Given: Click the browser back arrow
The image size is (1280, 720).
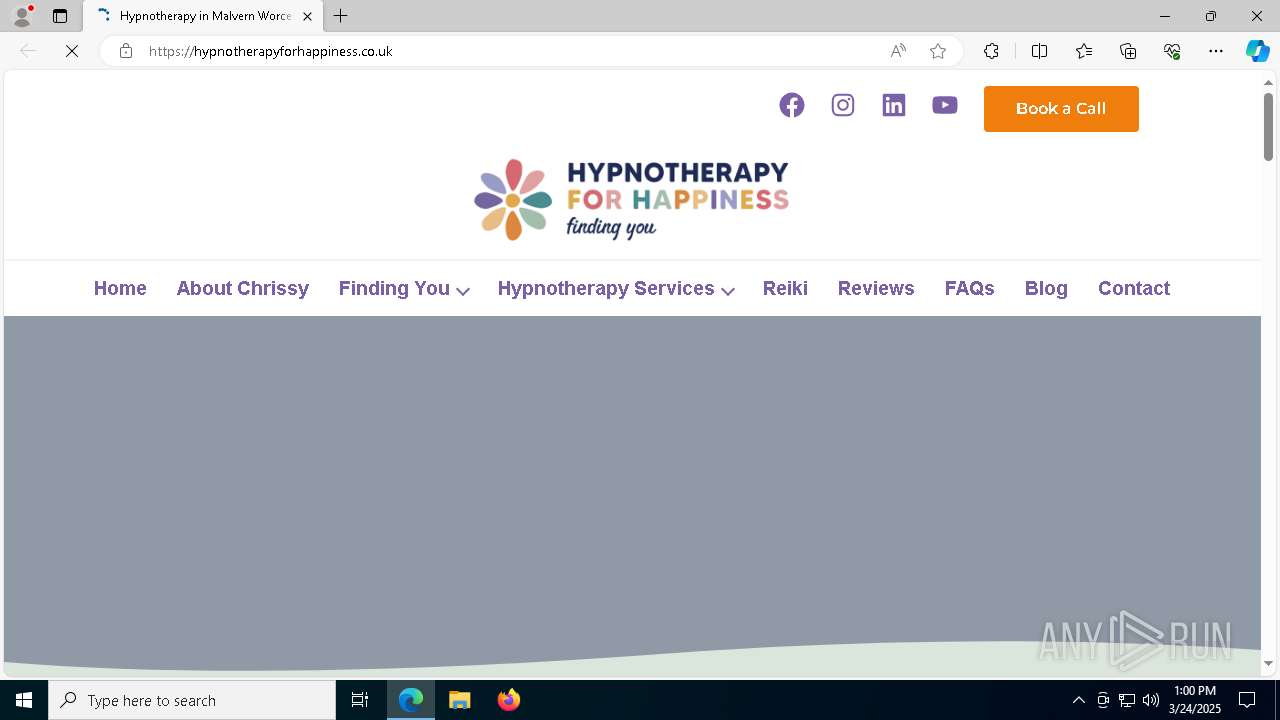Looking at the screenshot, I should point(28,51).
